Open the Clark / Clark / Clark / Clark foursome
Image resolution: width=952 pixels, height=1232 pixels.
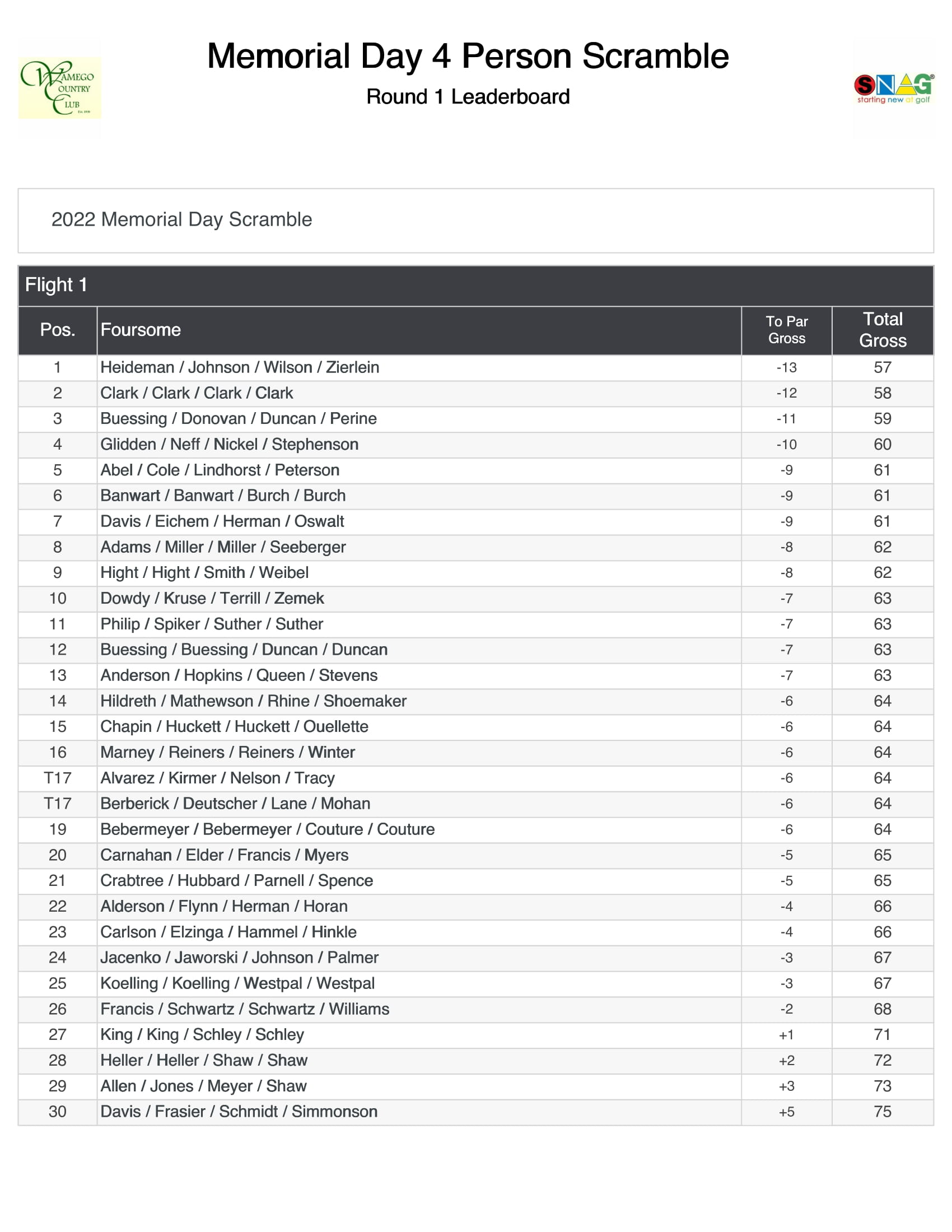[197, 393]
